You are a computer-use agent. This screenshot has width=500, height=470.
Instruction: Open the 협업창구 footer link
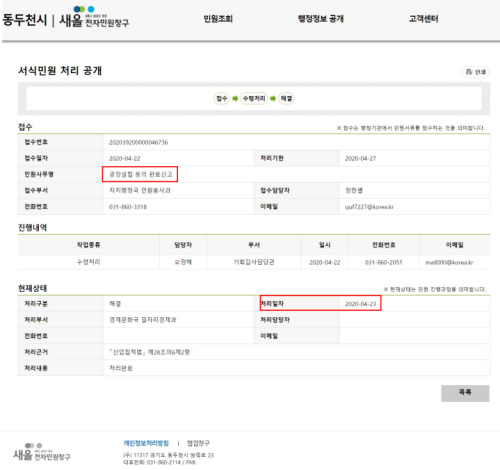198,443
